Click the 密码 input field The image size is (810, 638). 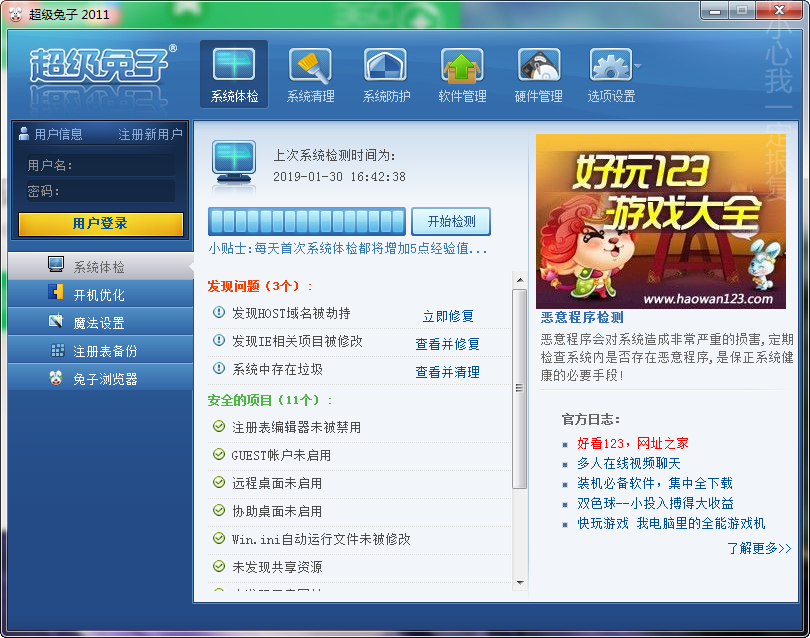tap(101, 191)
